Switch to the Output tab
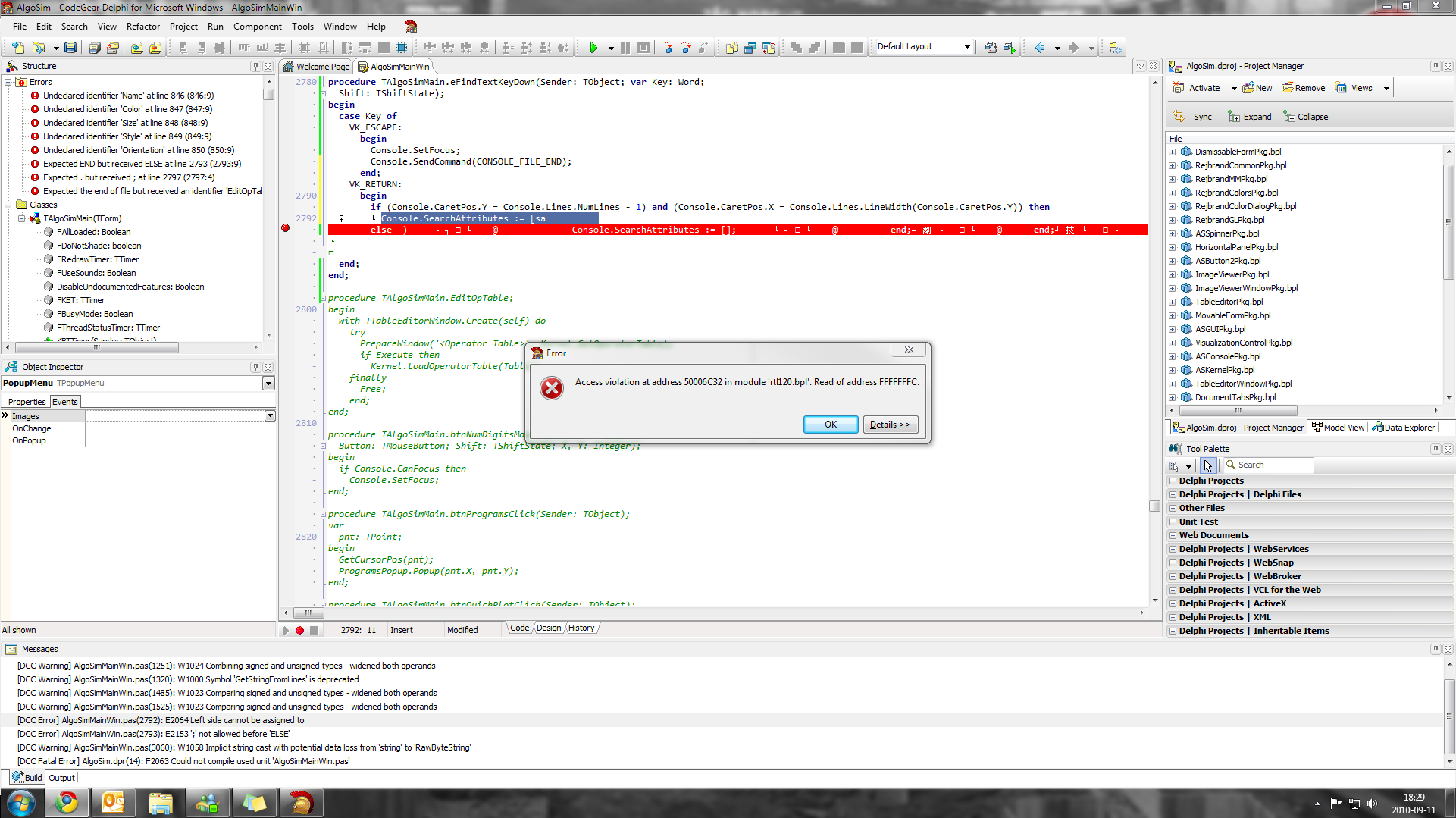Image resolution: width=1456 pixels, height=818 pixels. 61,778
